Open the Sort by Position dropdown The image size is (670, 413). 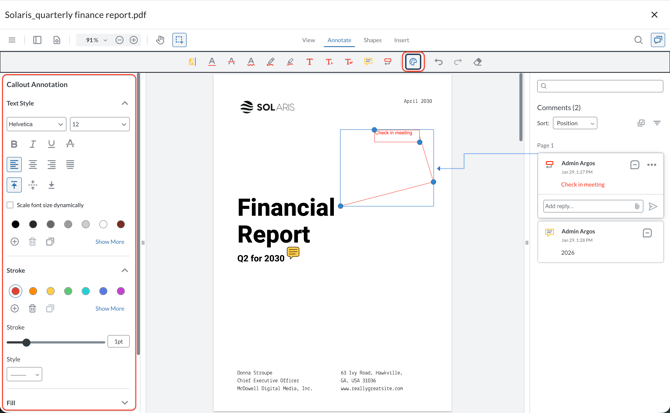click(x=574, y=123)
